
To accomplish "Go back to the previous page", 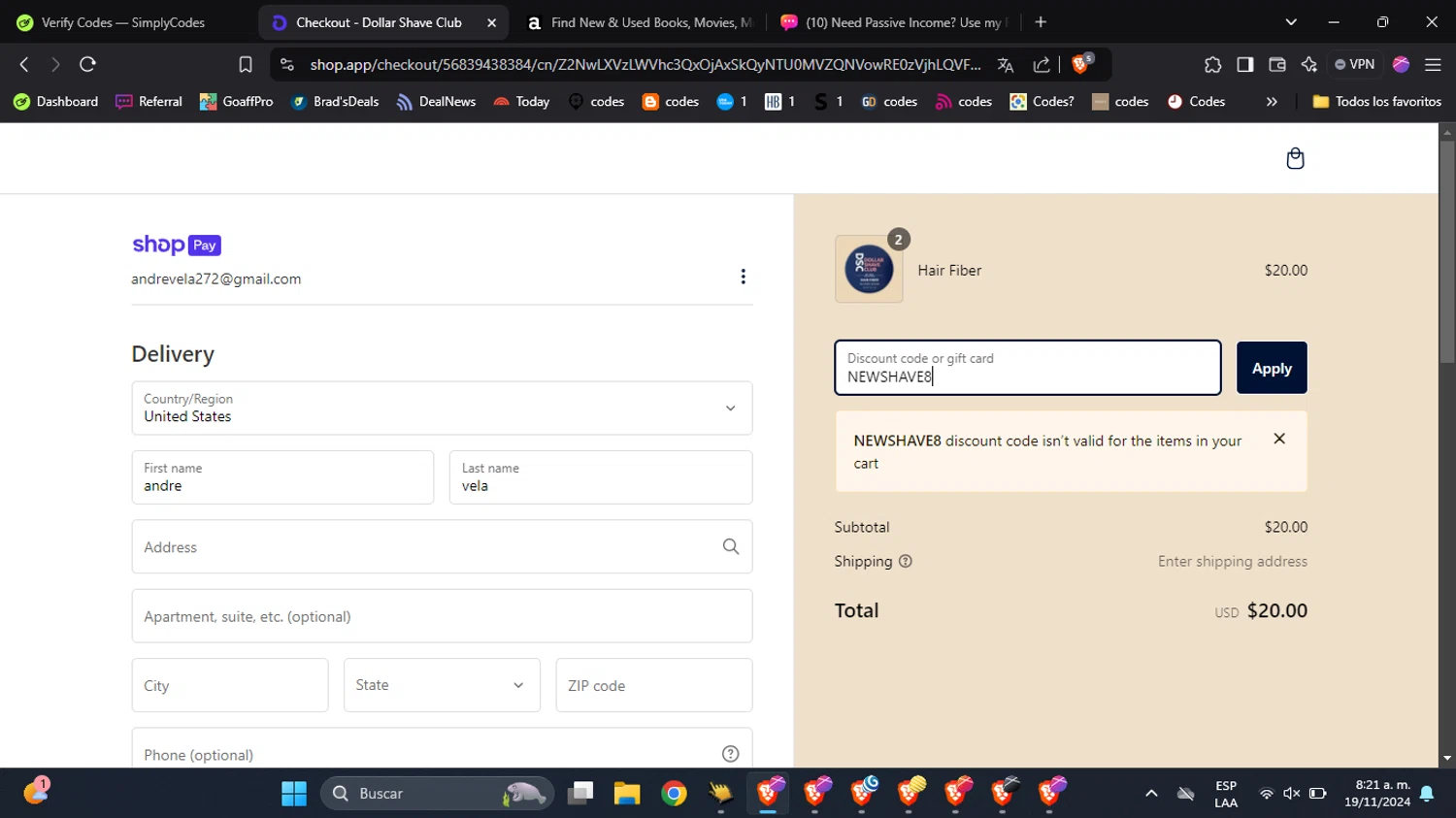I will [24, 64].
